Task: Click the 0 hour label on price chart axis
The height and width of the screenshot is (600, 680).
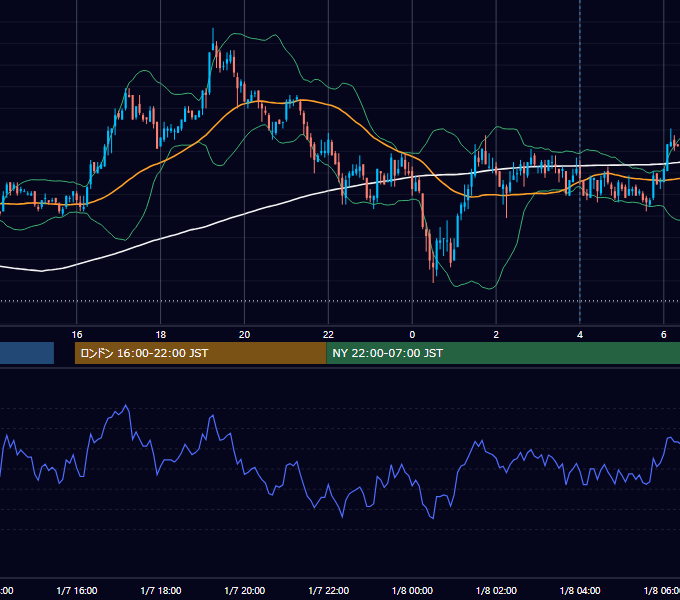Action: [412, 335]
